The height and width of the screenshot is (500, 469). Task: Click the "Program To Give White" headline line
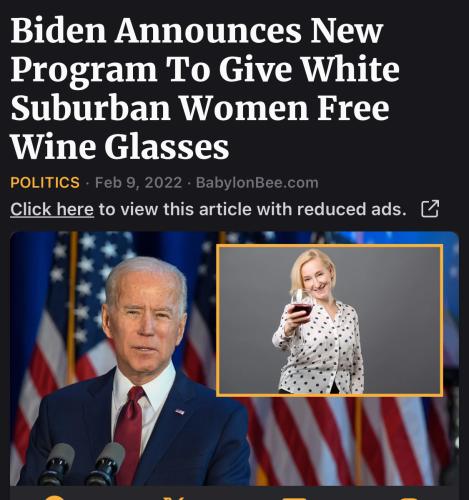pyautogui.click(x=205, y=70)
